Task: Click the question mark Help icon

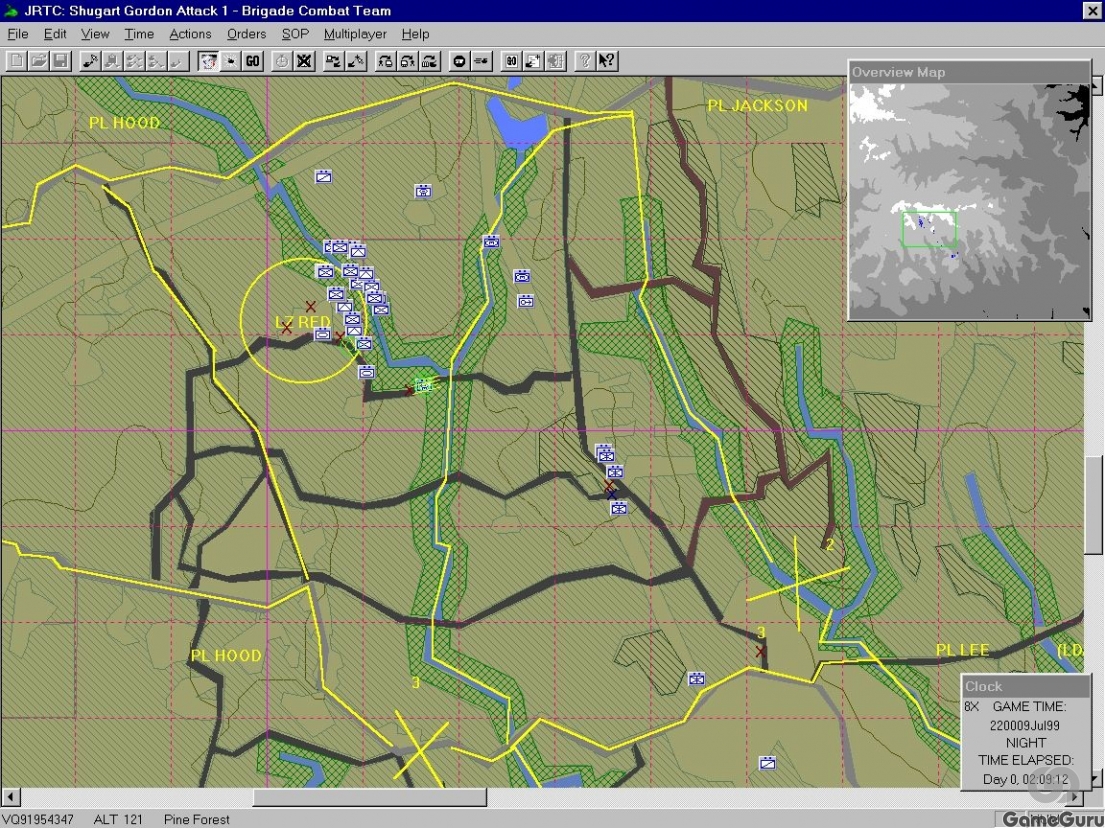Action: tap(584, 61)
